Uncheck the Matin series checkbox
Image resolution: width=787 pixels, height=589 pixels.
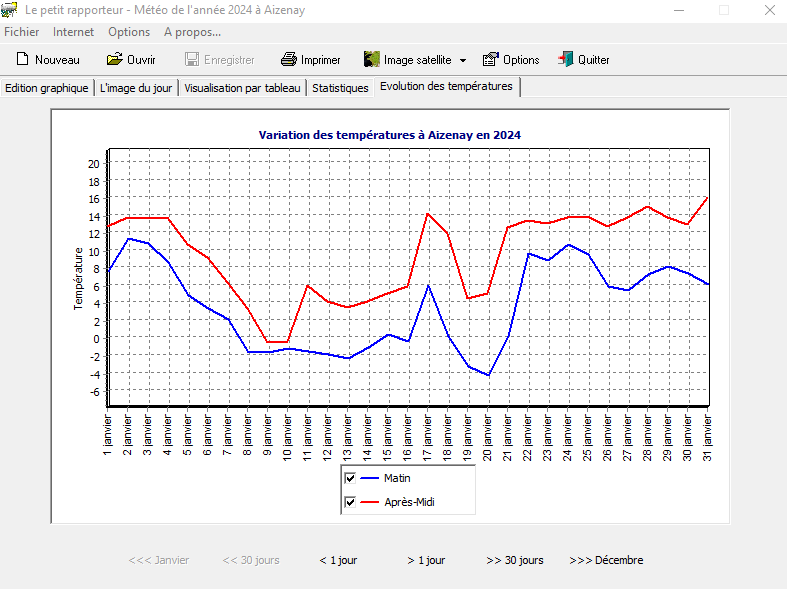coord(350,478)
